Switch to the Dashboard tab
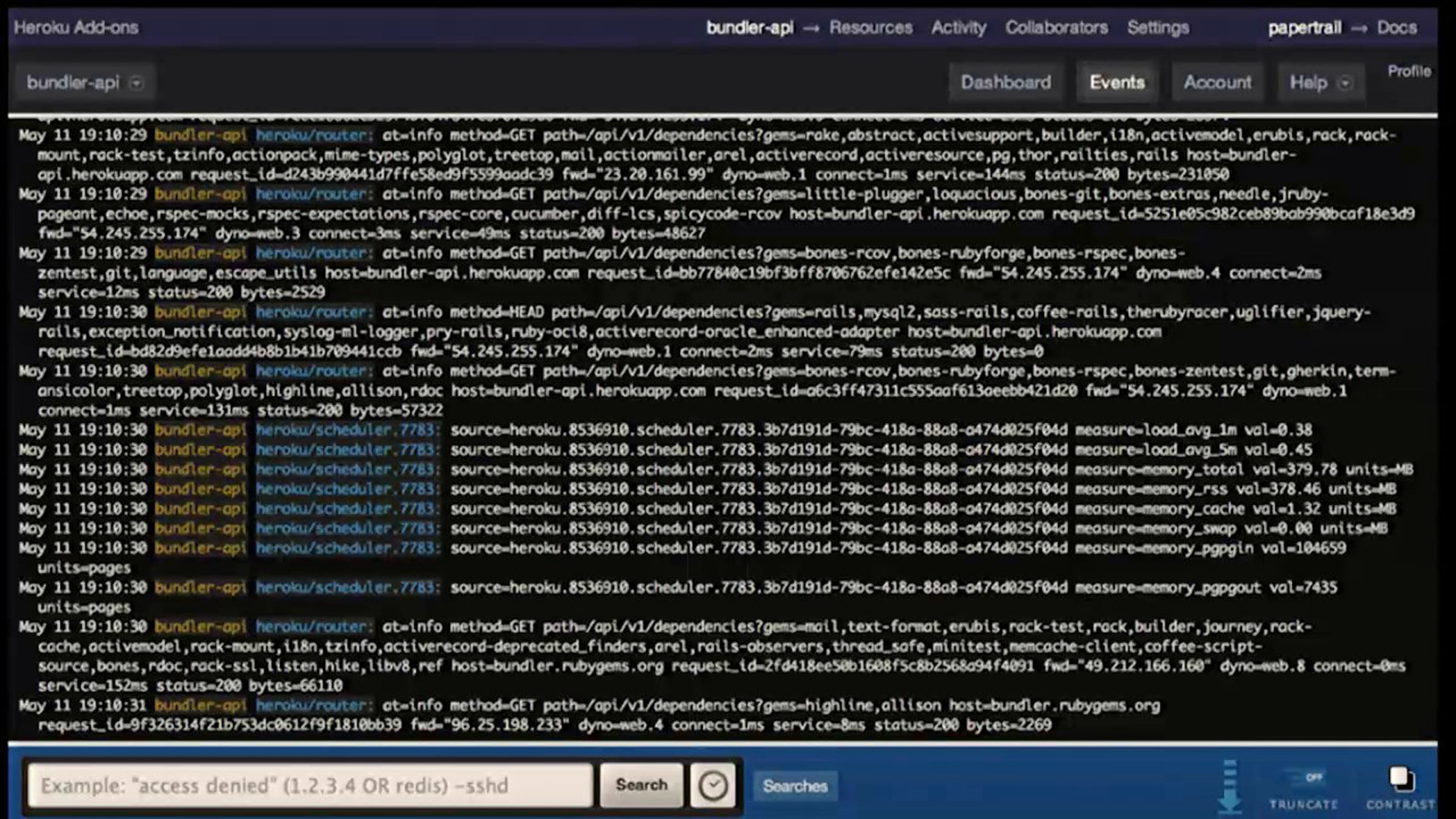The width and height of the screenshot is (1456, 819). tap(1005, 83)
